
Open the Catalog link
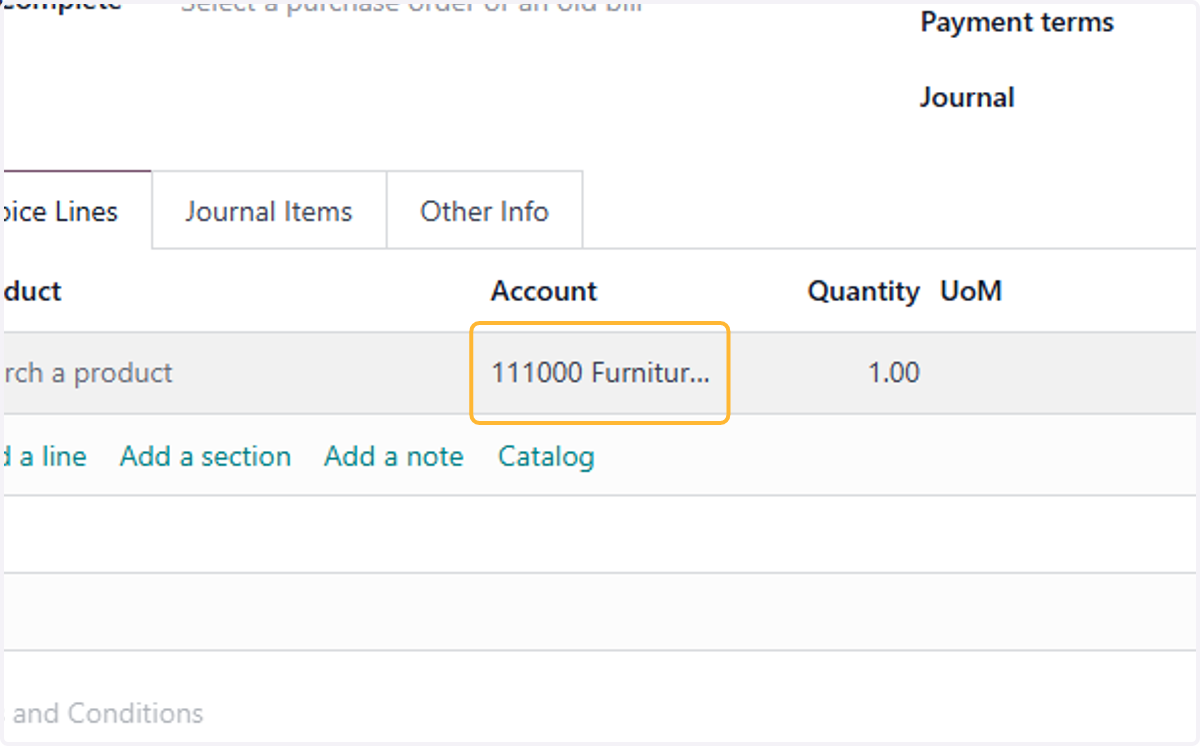[x=546, y=456]
